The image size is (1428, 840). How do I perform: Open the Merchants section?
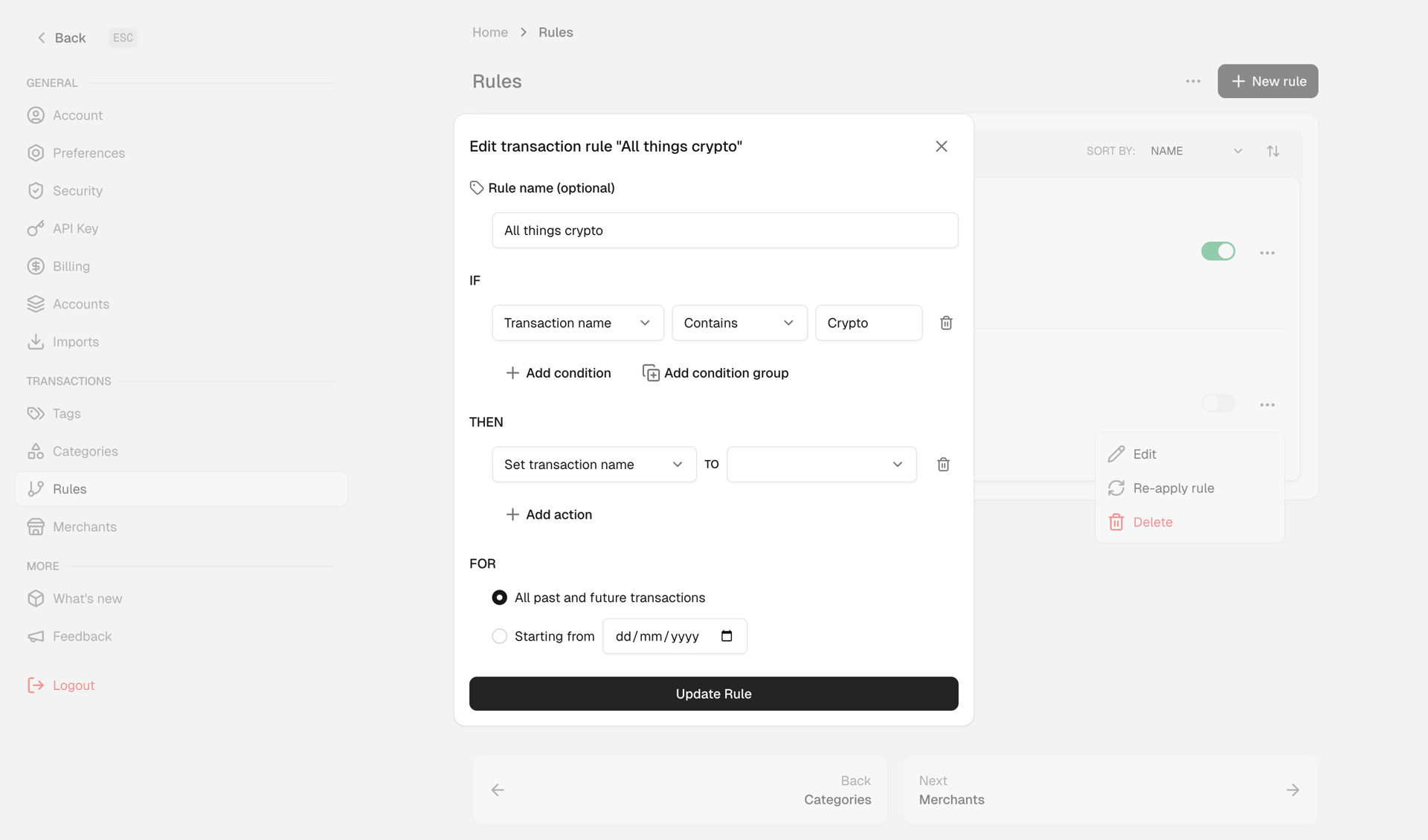(x=83, y=526)
